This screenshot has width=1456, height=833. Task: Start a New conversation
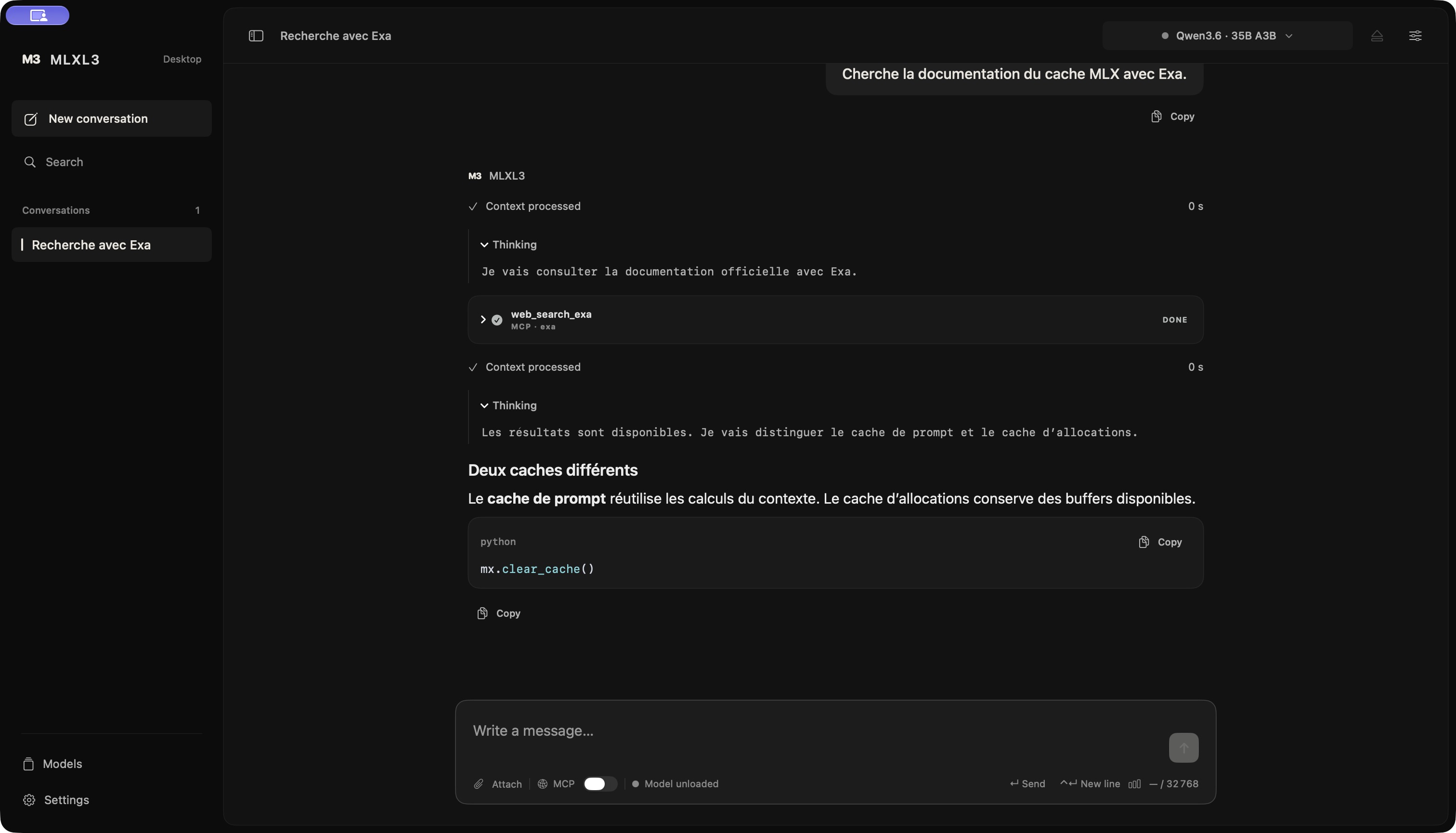click(x=112, y=118)
